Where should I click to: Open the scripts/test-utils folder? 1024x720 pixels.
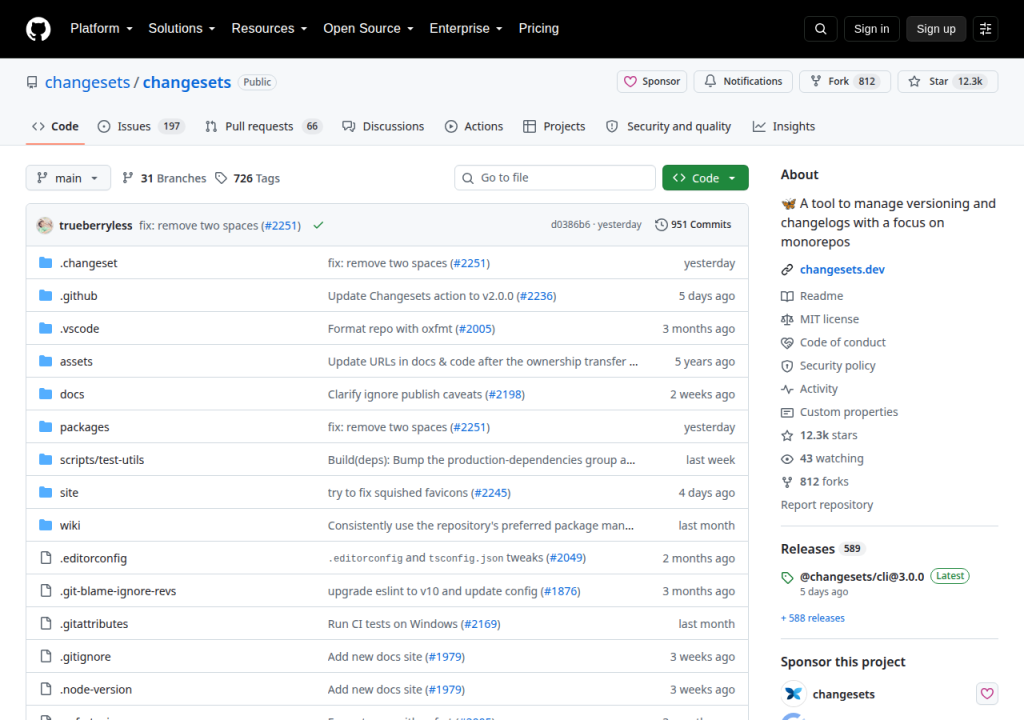coord(102,460)
